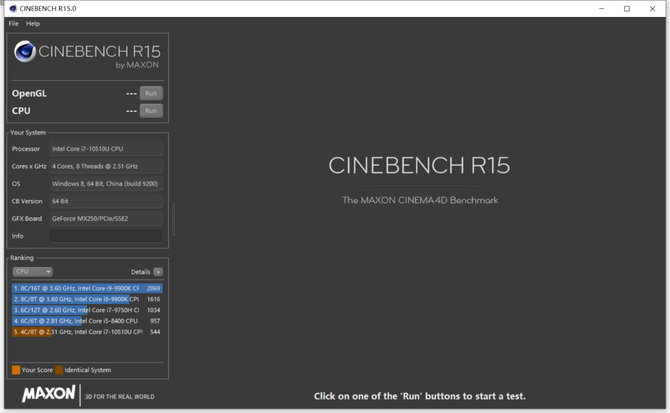
Task: Close the Cinebench R15.0 window
Action: [x=652, y=9]
